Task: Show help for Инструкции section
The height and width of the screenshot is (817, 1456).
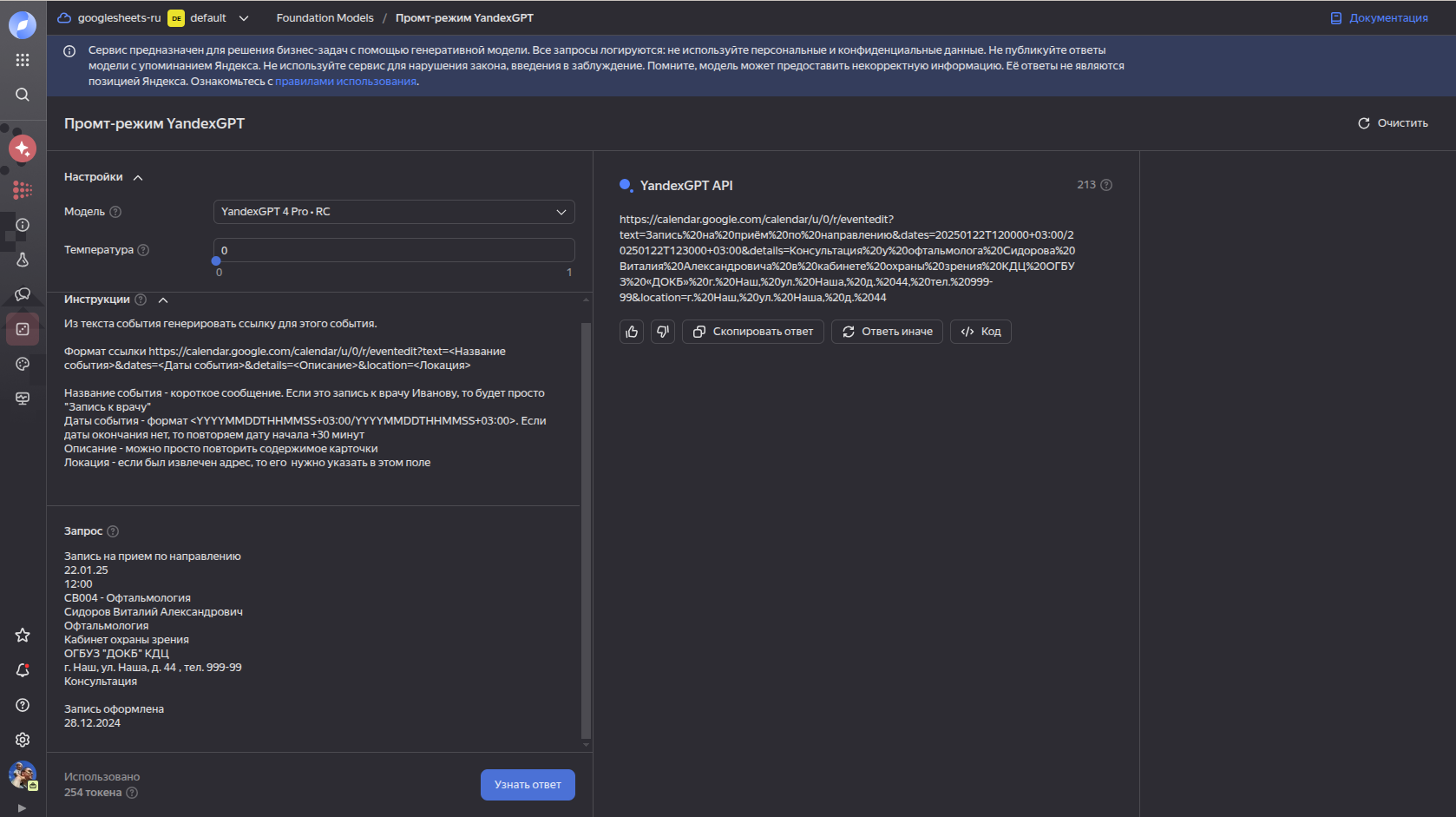Action: (141, 300)
